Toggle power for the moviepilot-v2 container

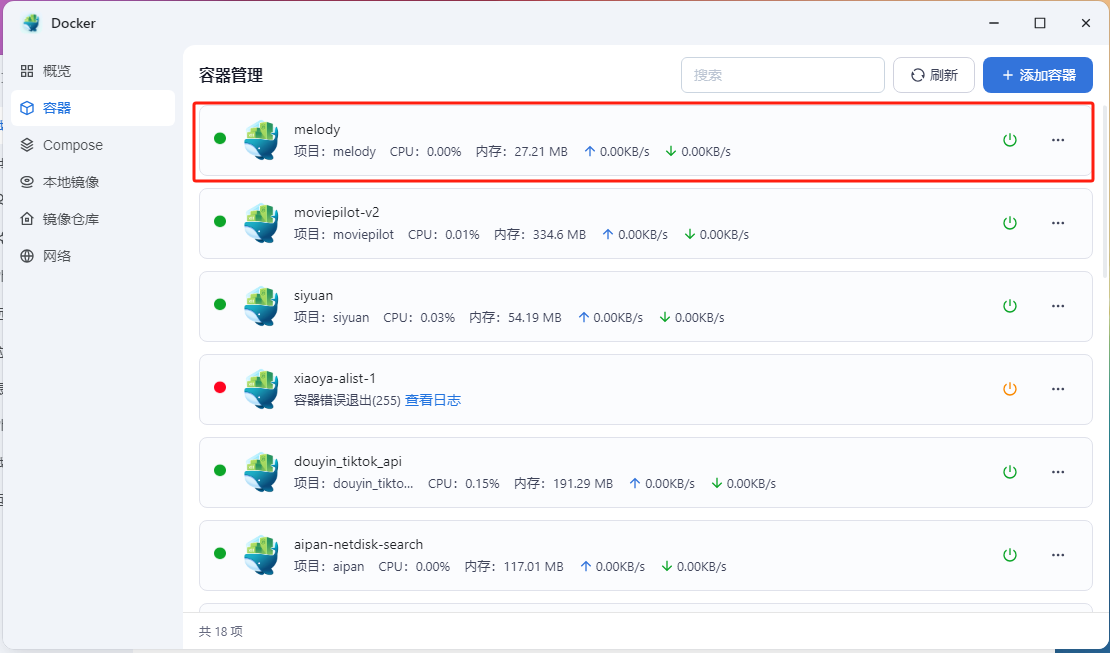[1009, 222]
